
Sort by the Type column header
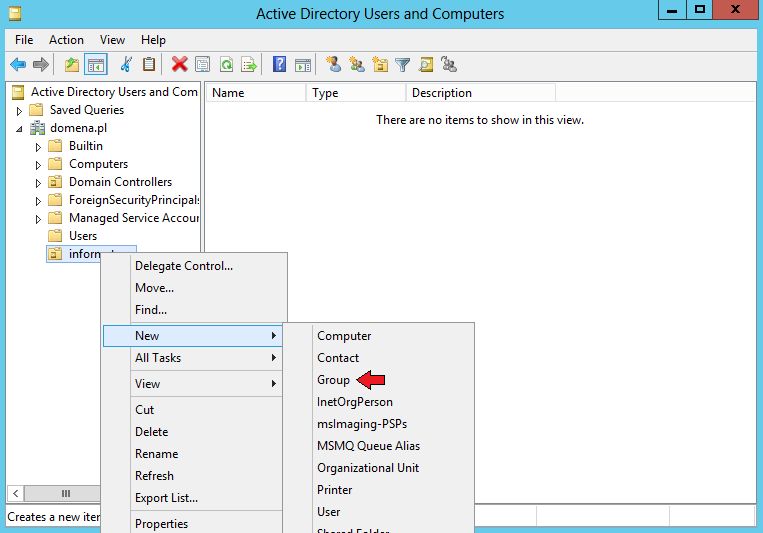(356, 92)
